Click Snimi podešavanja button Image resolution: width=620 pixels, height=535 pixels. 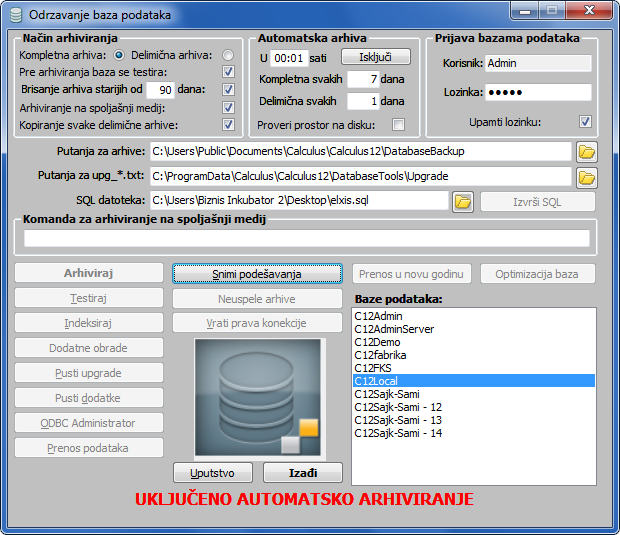[257, 274]
